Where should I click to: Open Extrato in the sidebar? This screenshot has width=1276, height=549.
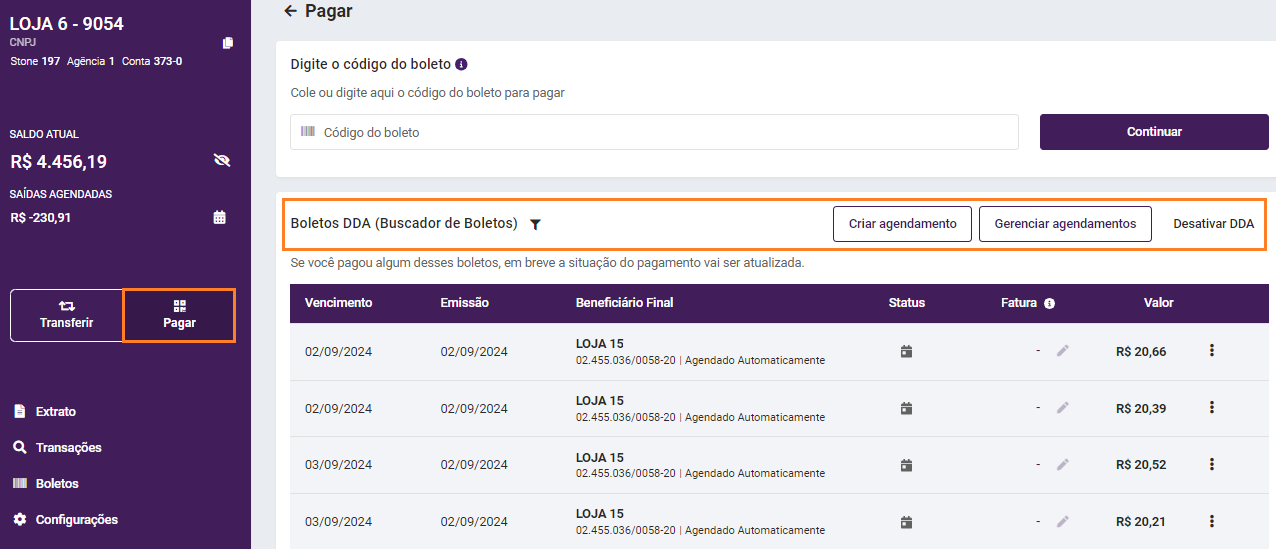click(x=55, y=411)
